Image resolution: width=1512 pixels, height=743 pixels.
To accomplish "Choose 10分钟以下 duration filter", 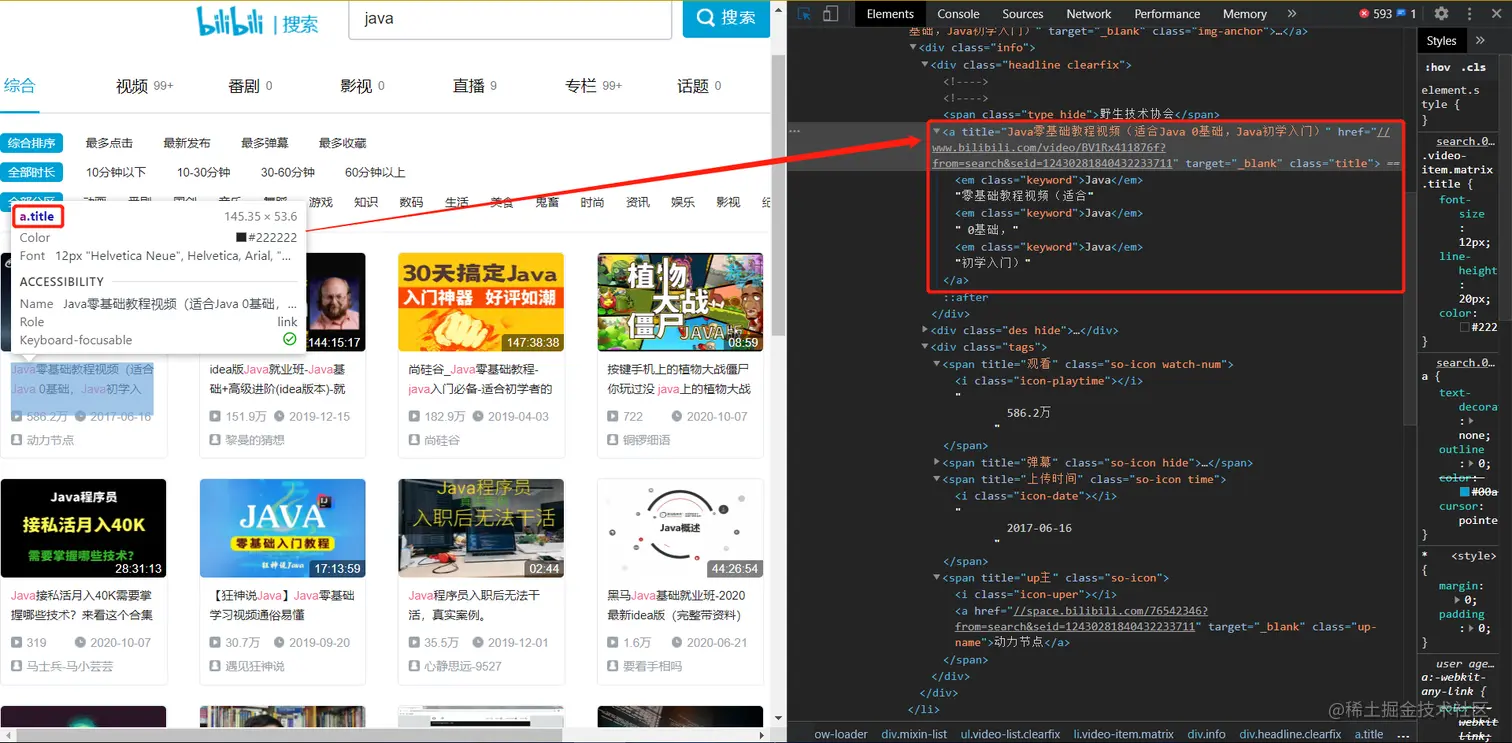I will [116, 172].
